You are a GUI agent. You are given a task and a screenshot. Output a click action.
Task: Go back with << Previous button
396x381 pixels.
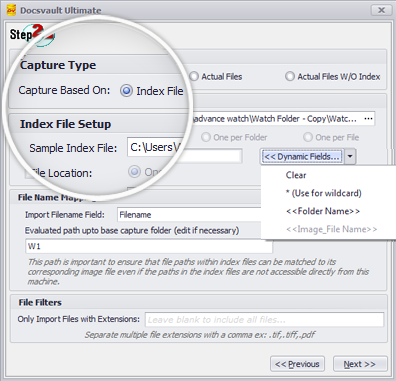tap(297, 364)
